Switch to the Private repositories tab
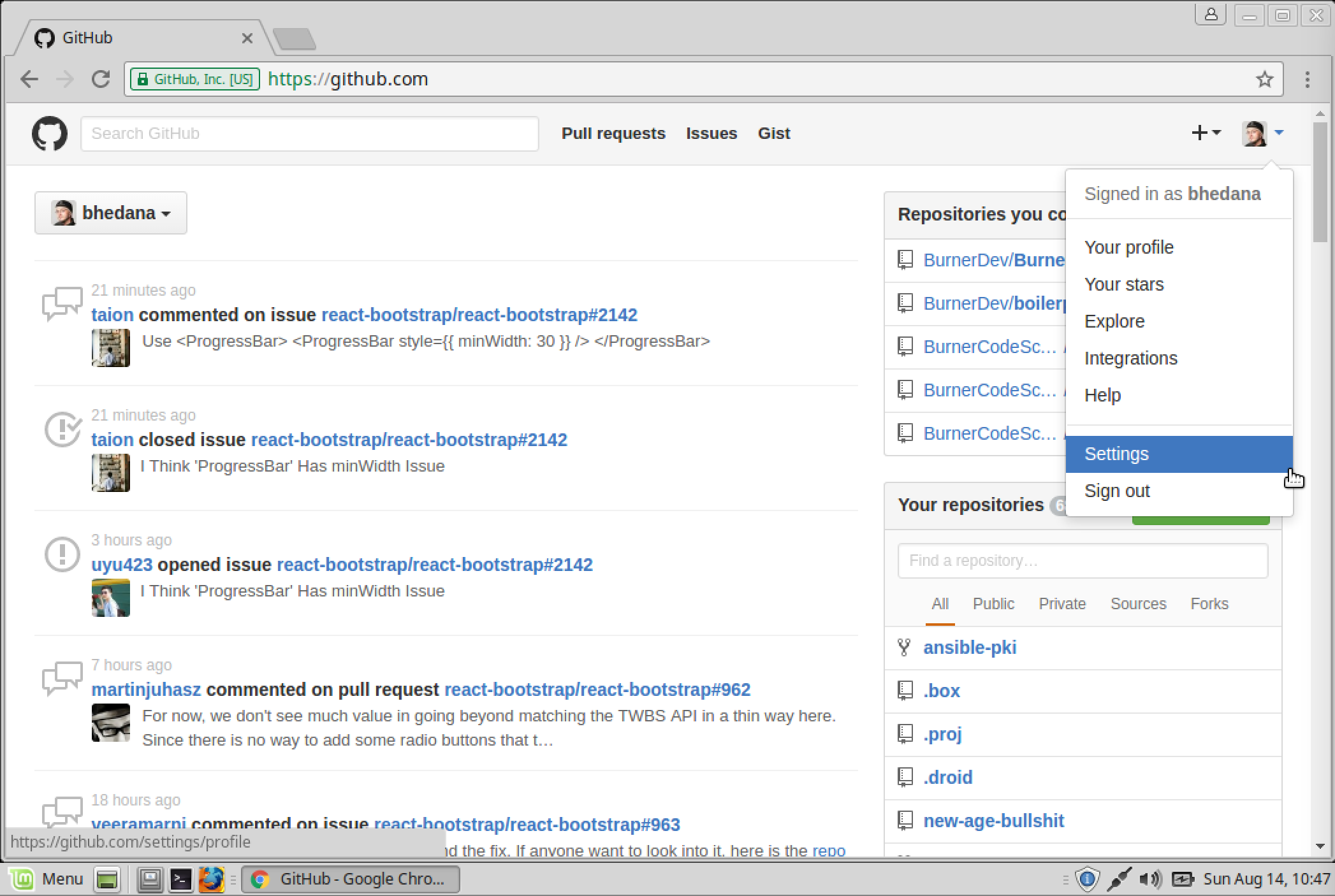Image resolution: width=1335 pixels, height=896 pixels. pos(1062,604)
